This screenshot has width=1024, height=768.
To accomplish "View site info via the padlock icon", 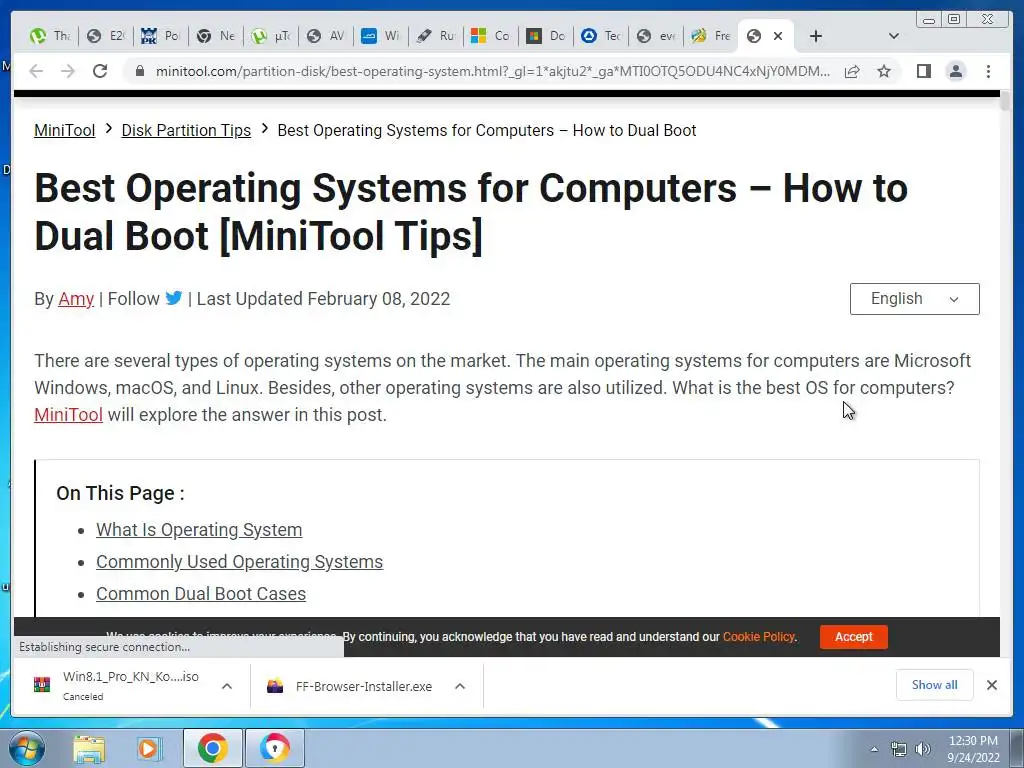I will [x=139, y=71].
